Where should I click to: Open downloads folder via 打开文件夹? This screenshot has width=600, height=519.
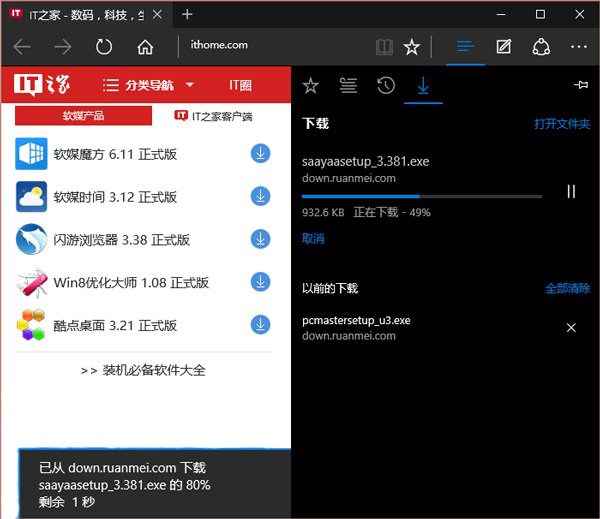(x=562, y=124)
